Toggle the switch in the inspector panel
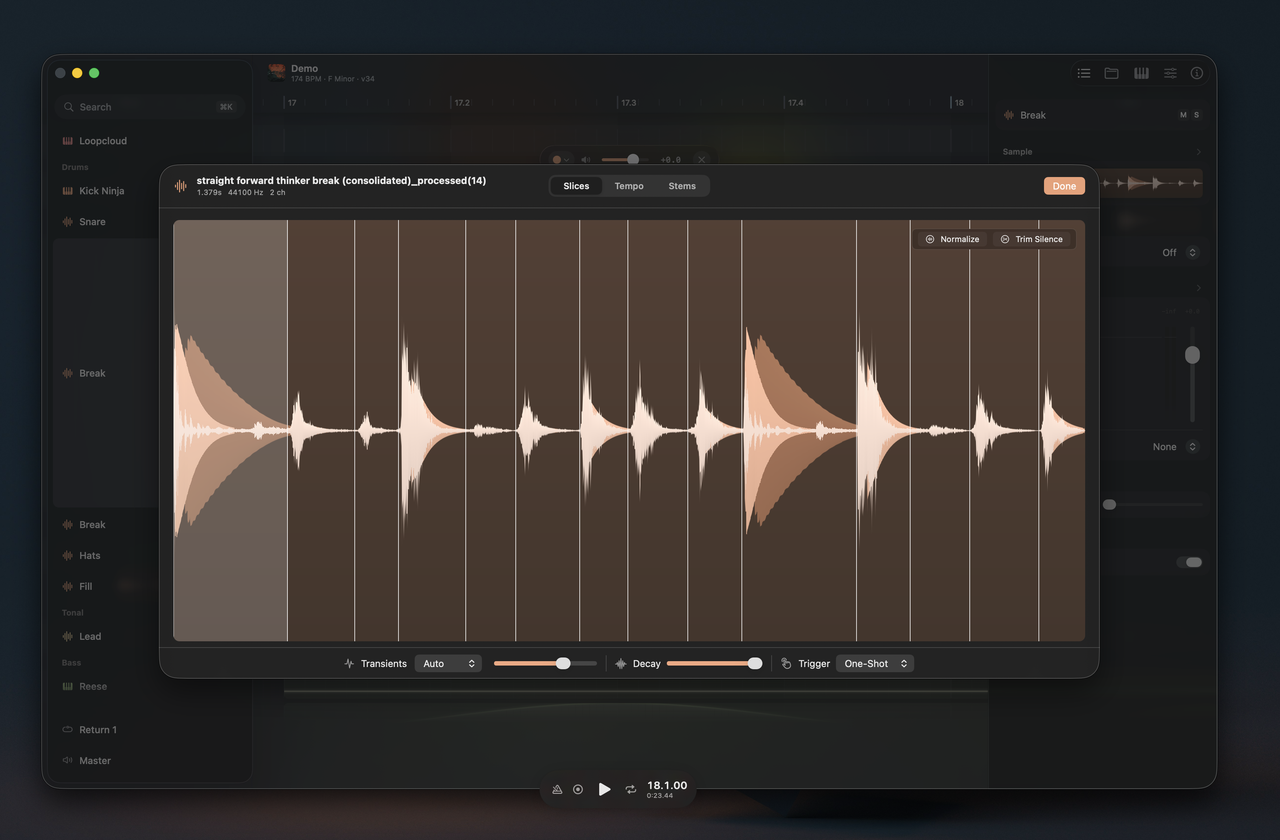Screen dimensions: 1280x840 tap(1190, 563)
